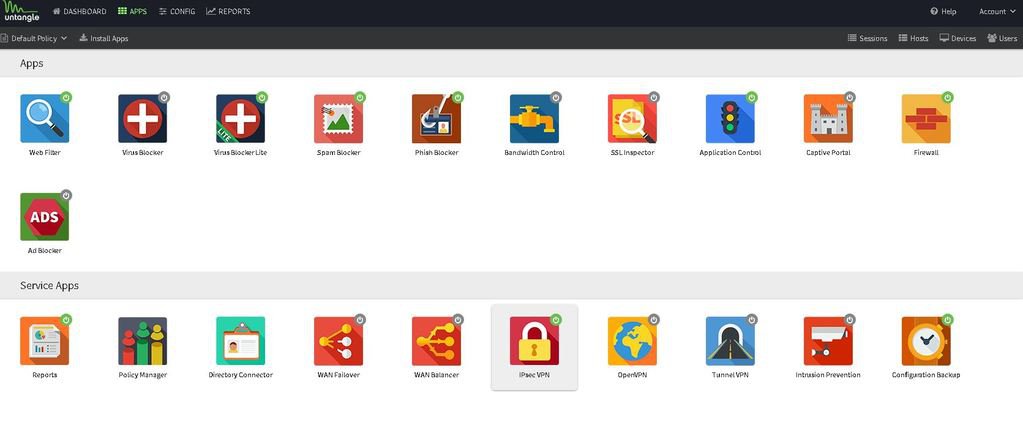Viewport: 1023px width, 433px height.
Task: Expand the Account menu
Action: tap(998, 11)
